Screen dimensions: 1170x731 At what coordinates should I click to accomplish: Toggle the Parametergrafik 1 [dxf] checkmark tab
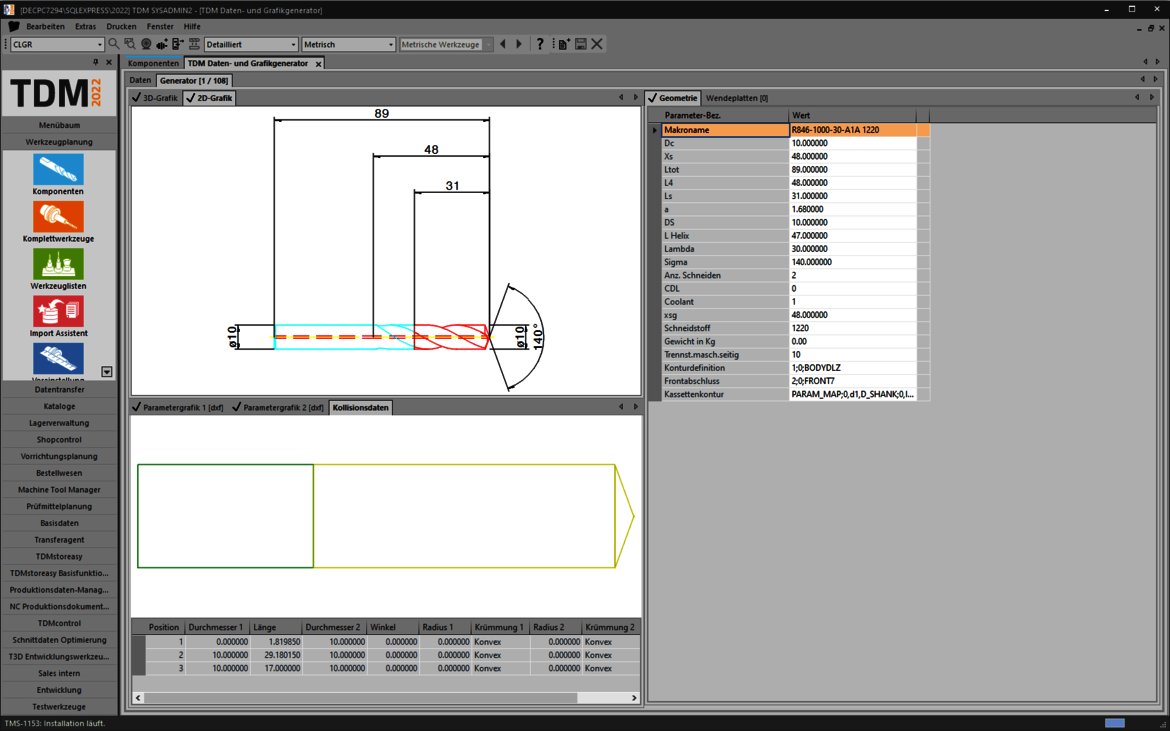click(x=178, y=408)
